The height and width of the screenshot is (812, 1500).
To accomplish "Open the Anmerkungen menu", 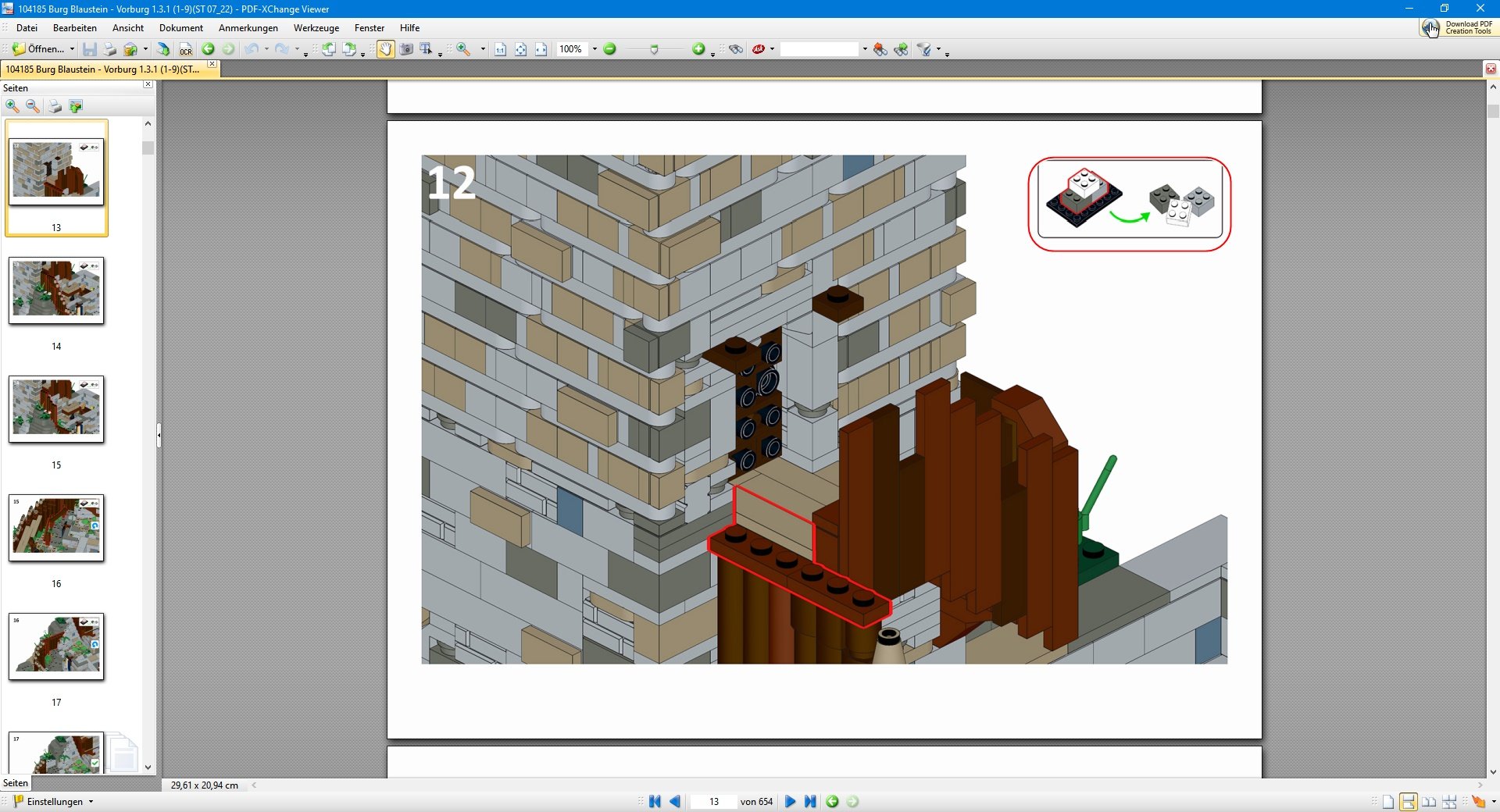I will pyautogui.click(x=248, y=28).
